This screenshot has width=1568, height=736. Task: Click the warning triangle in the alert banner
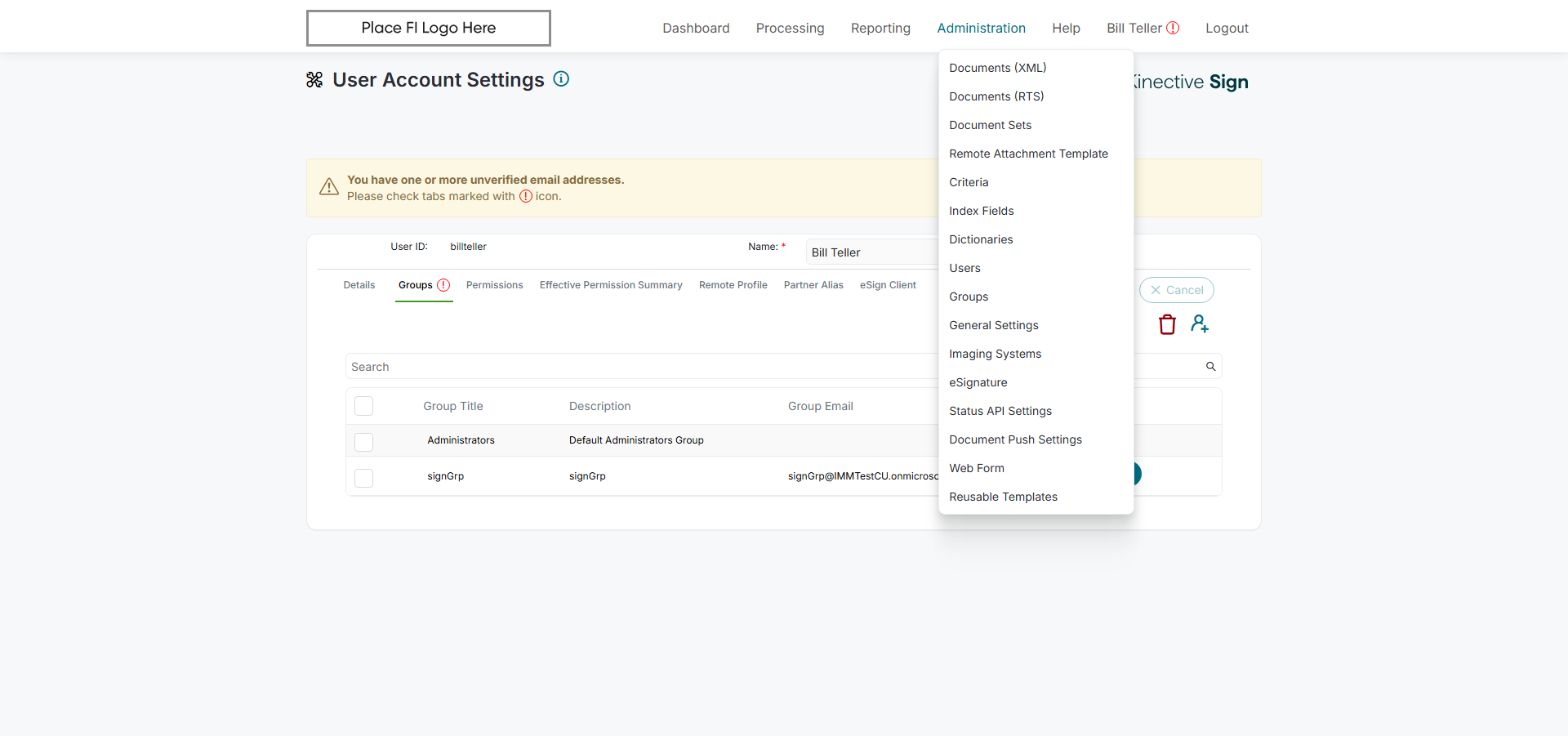point(329,187)
